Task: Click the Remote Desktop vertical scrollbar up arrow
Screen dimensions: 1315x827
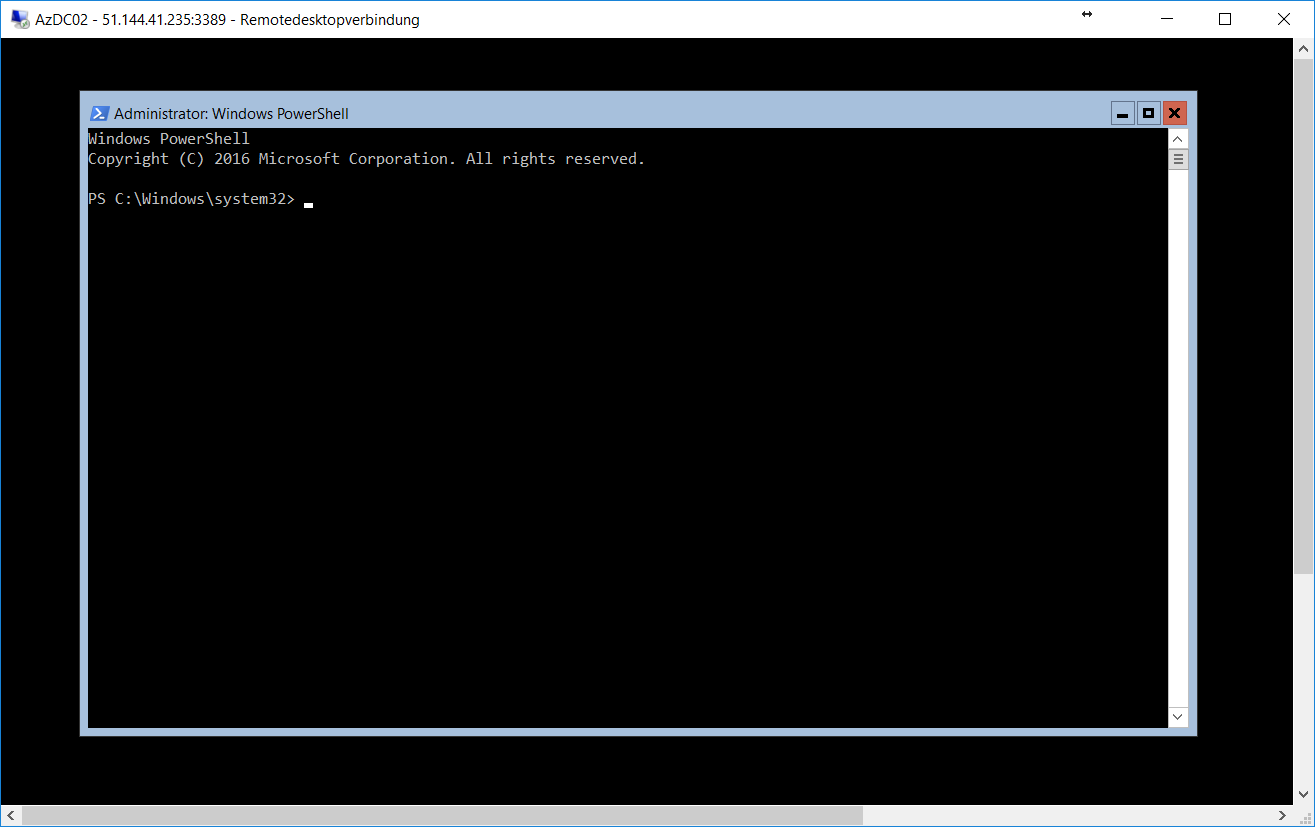Action: [1305, 47]
